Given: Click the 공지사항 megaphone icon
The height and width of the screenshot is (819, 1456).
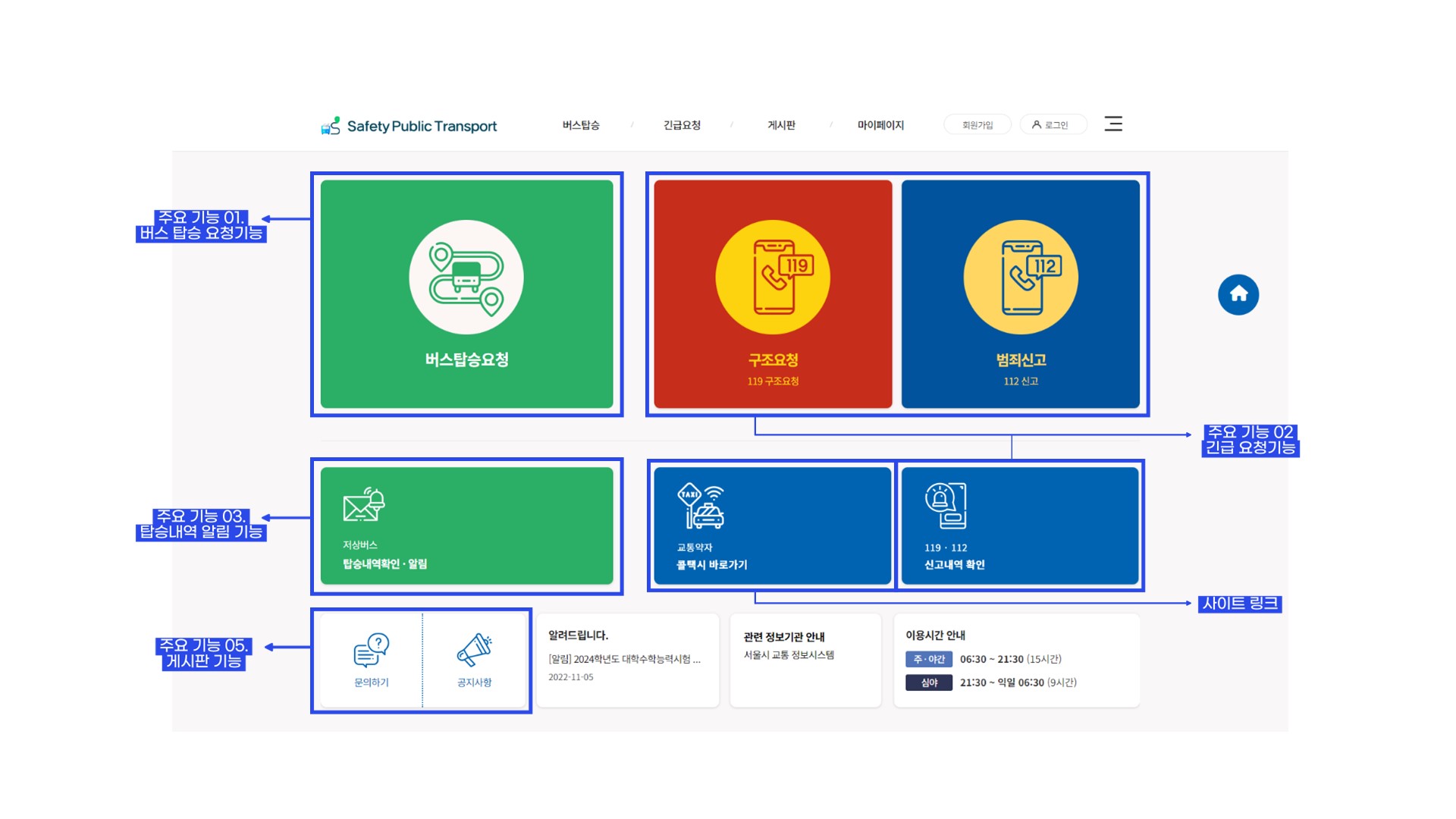Looking at the screenshot, I should [x=475, y=650].
